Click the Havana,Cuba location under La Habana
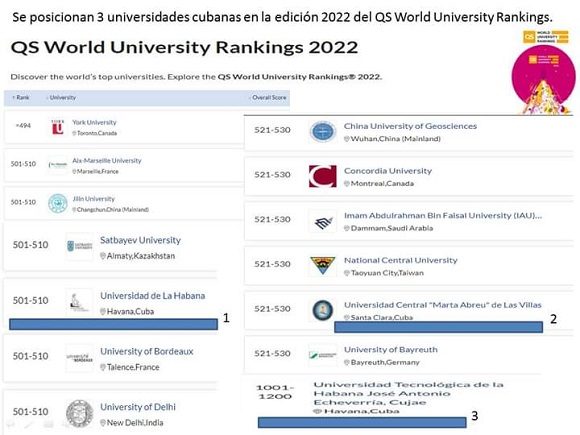This screenshot has width=580, height=435. 130,311
